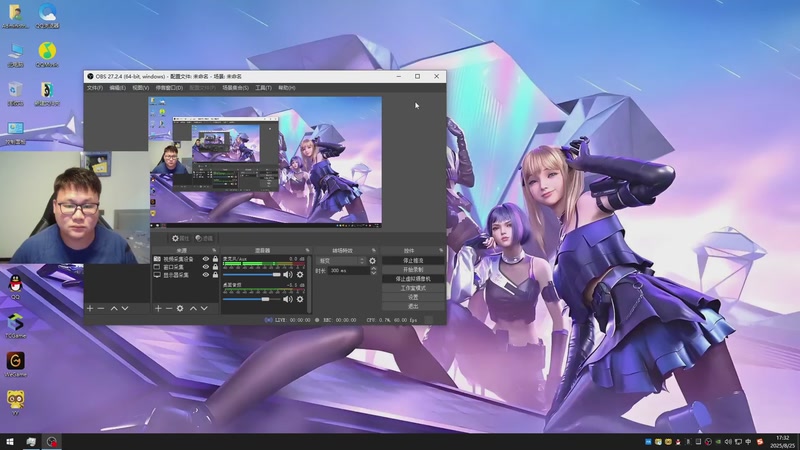Open the QQMusic desktop icon

(x=47, y=55)
